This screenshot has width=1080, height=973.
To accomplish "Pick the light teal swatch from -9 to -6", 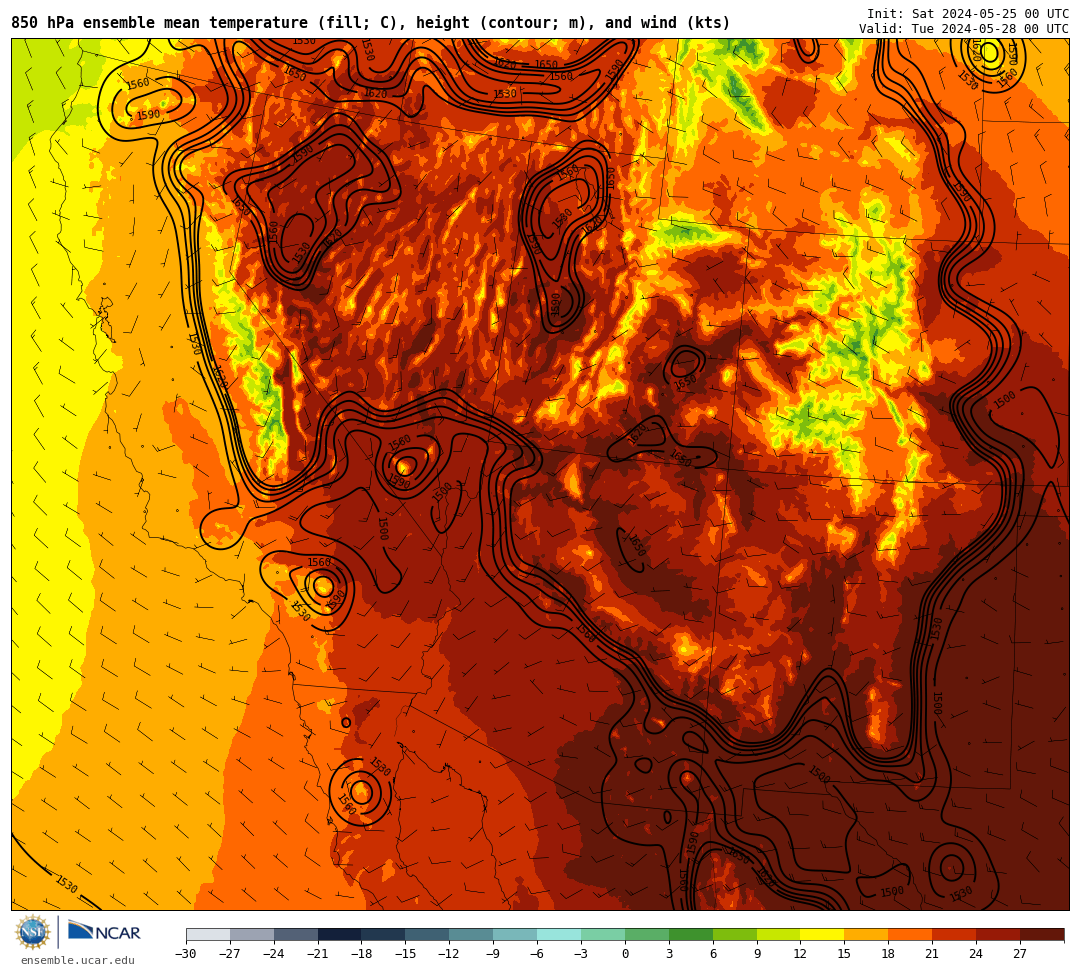I will click(x=515, y=934).
